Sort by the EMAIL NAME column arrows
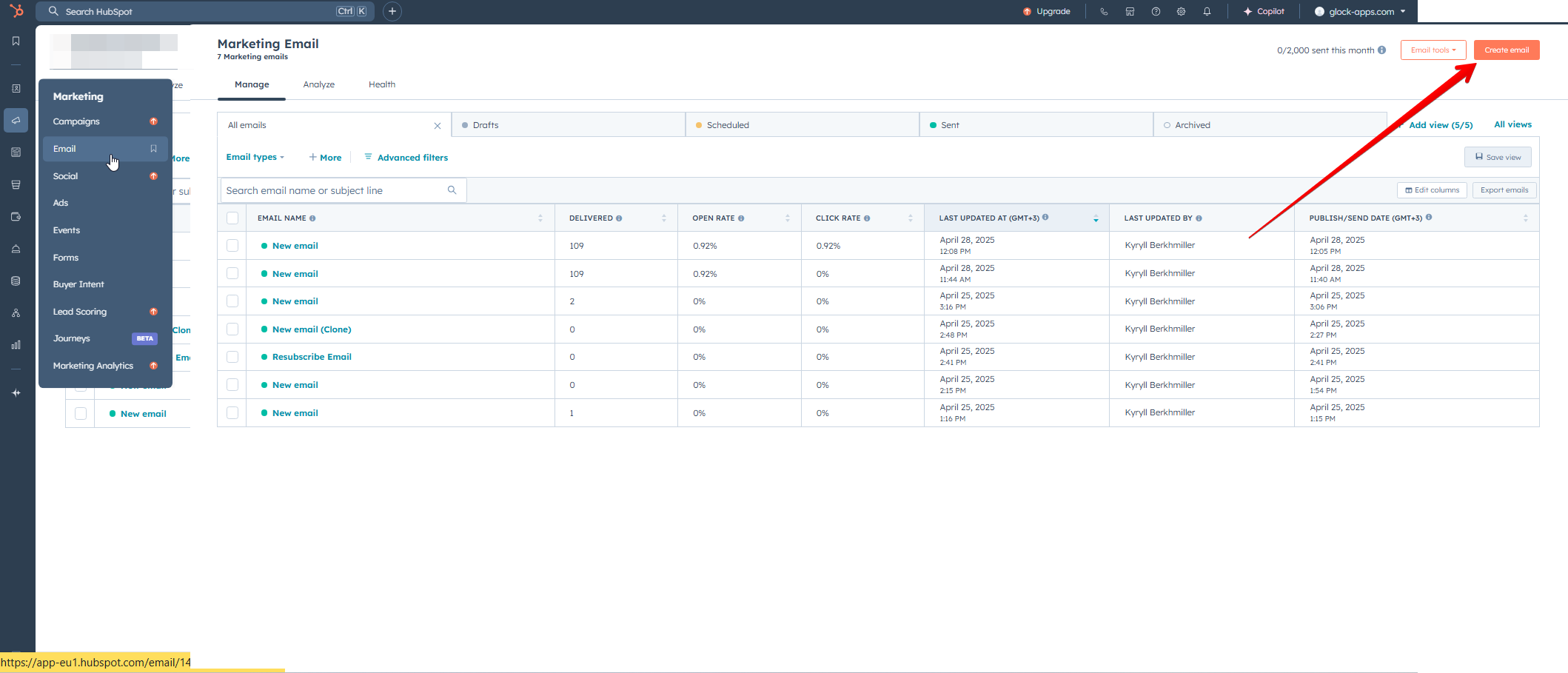 (x=540, y=218)
